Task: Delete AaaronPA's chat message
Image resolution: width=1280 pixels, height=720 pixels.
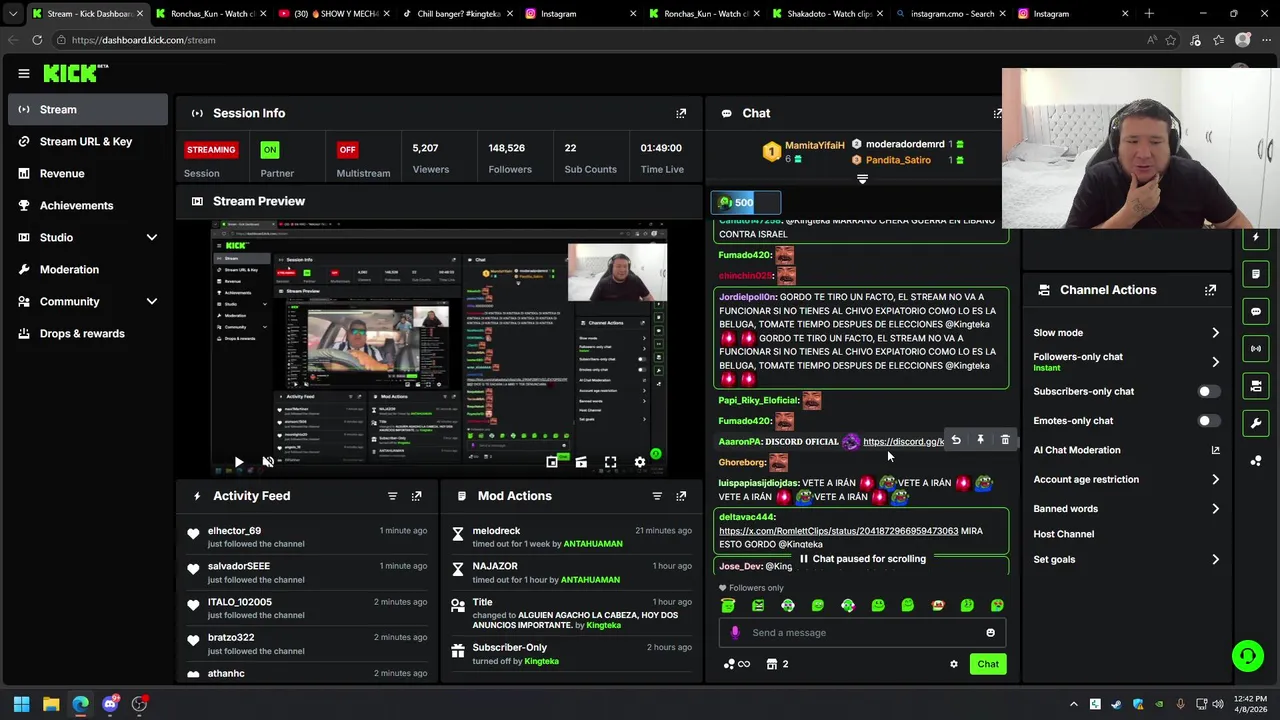Action: tap(1005, 440)
